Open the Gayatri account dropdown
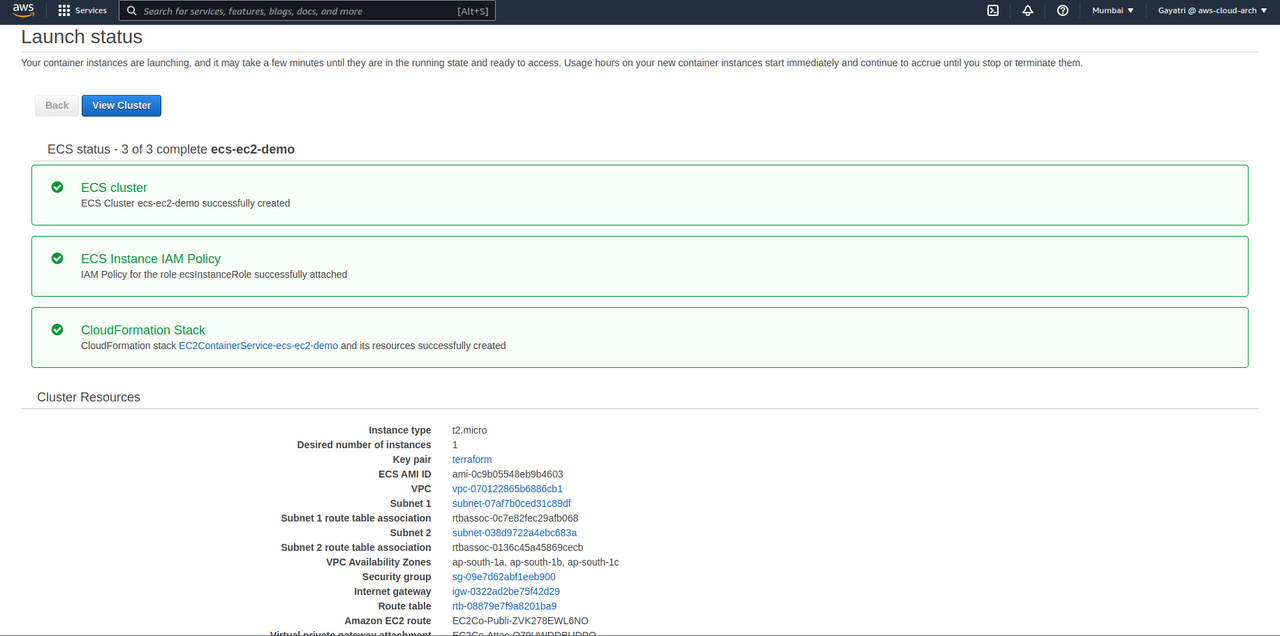 pyautogui.click(x=1212, y=11)
